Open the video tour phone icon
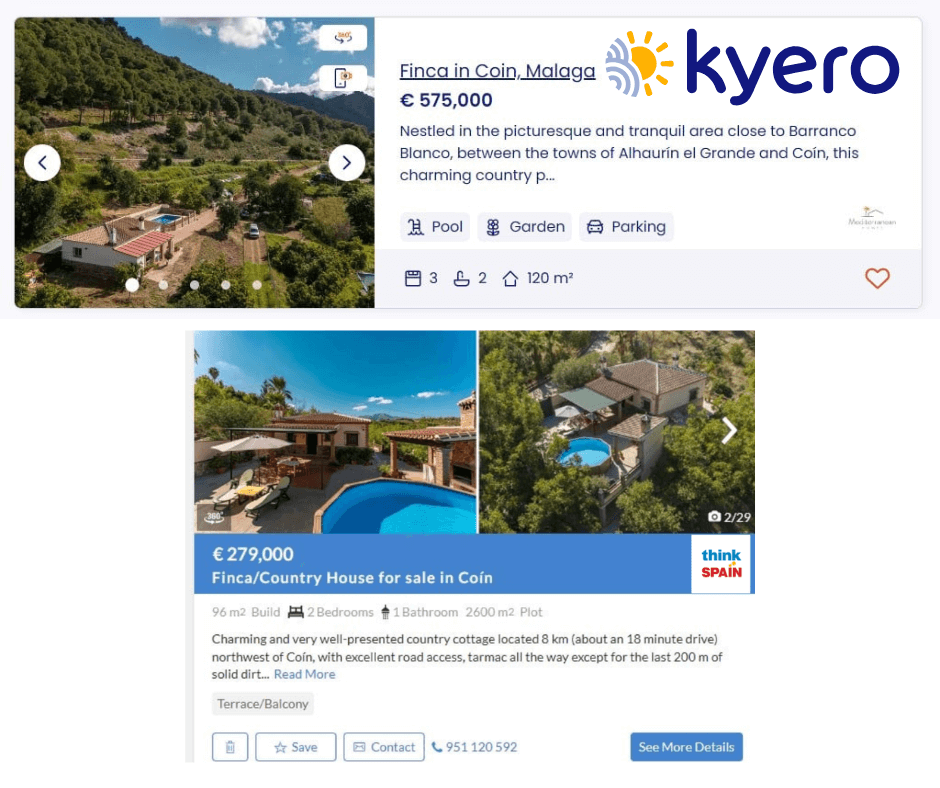 coord(343,77)
